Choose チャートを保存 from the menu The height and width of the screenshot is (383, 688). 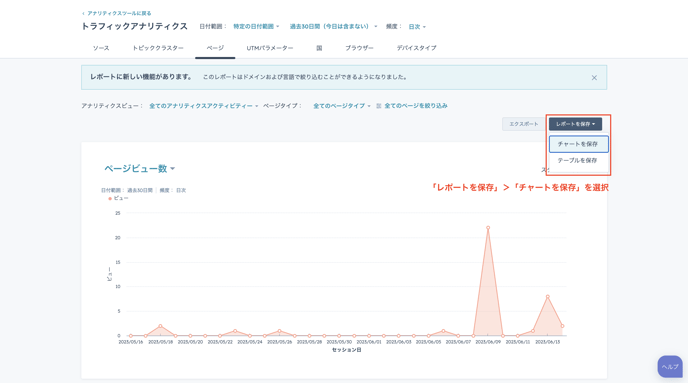[x=578, y=144]
